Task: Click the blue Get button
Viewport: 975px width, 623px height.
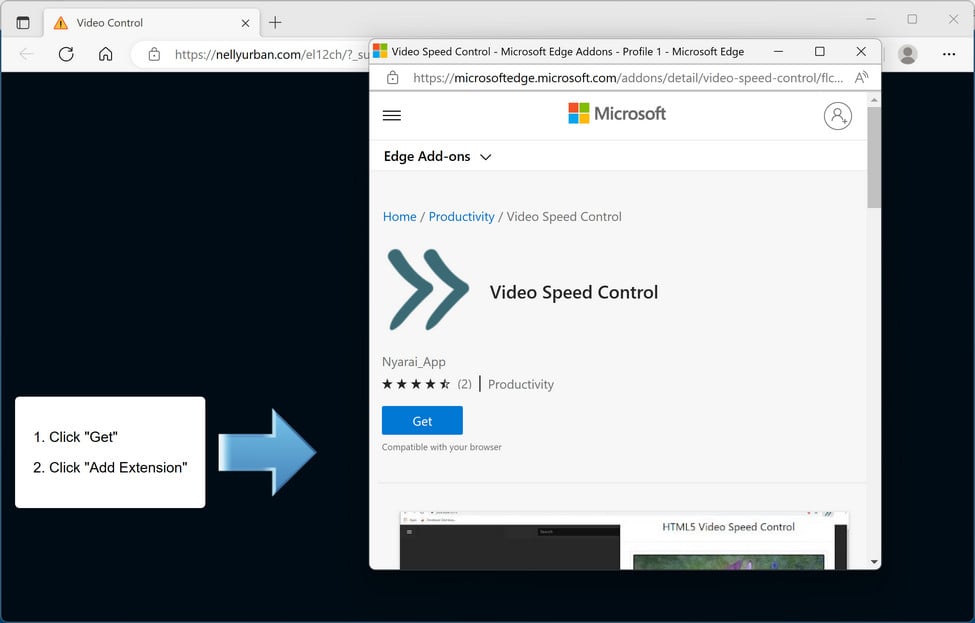Action: click(422, 421)
